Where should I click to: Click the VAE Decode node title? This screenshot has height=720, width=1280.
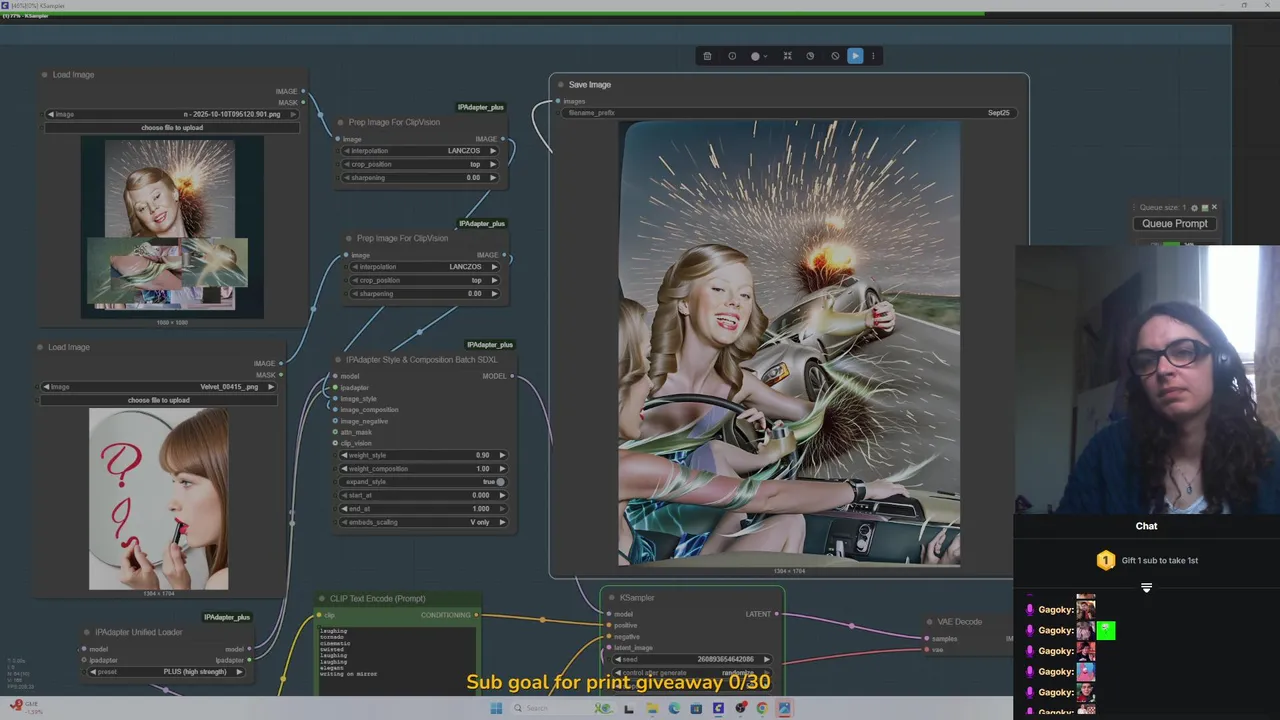pos(959,622)
